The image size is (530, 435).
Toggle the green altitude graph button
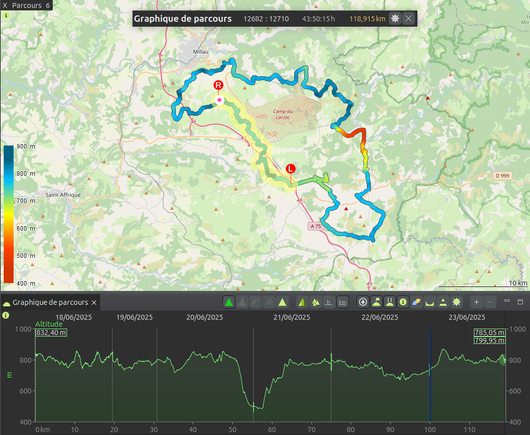[x=229, y=302]
